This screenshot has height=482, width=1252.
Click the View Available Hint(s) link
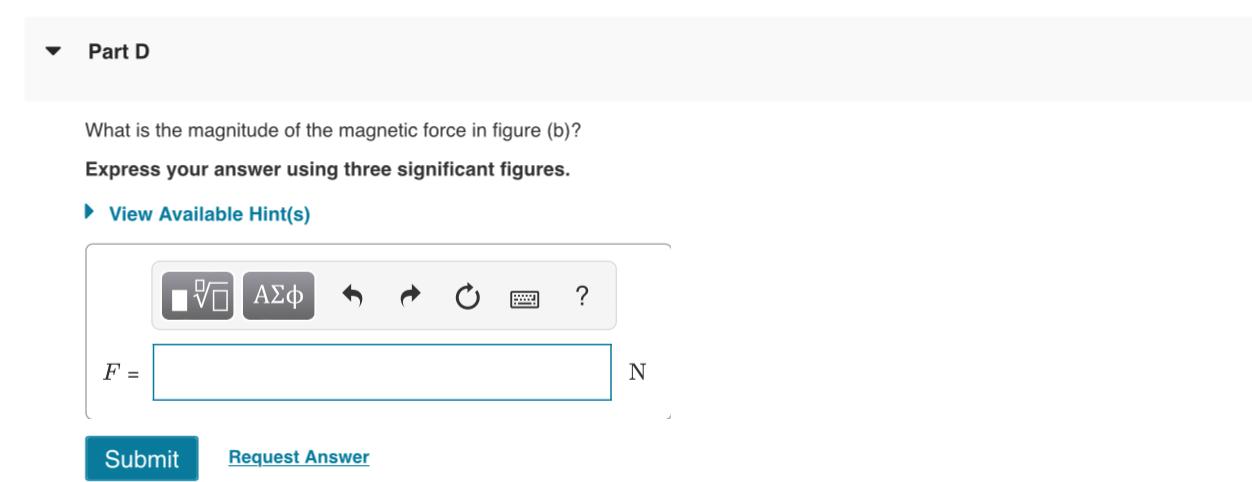tap(209, 214)
